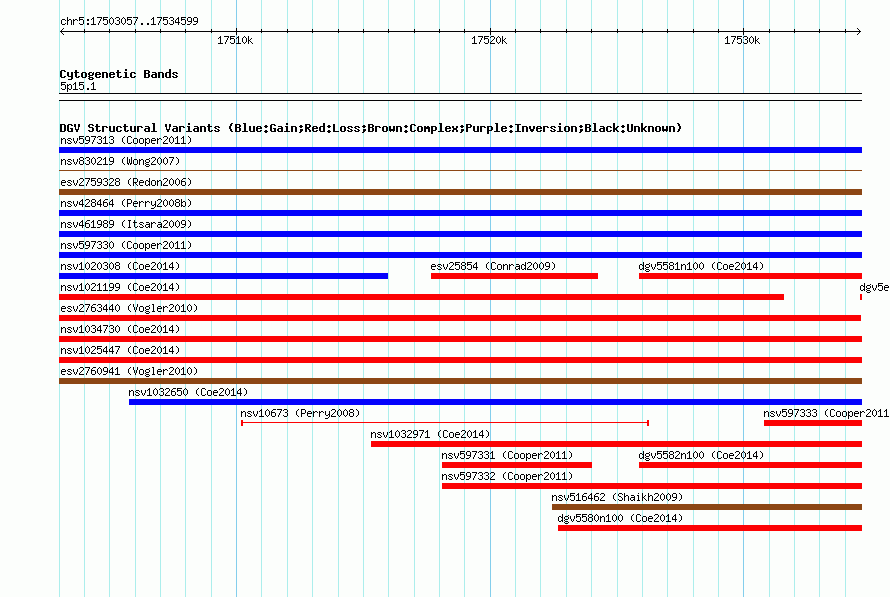Viewport: 890px width, 597px height.
Task: Click the nsv597330 (Cooper2011) label
Action: point(126,245)
